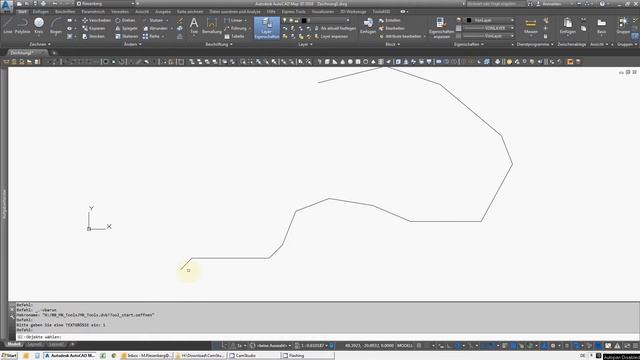The width and height of the screenshot is (640, 360).
Task: Expand the Dienstprogramme panel
Action: click(535, 44)
